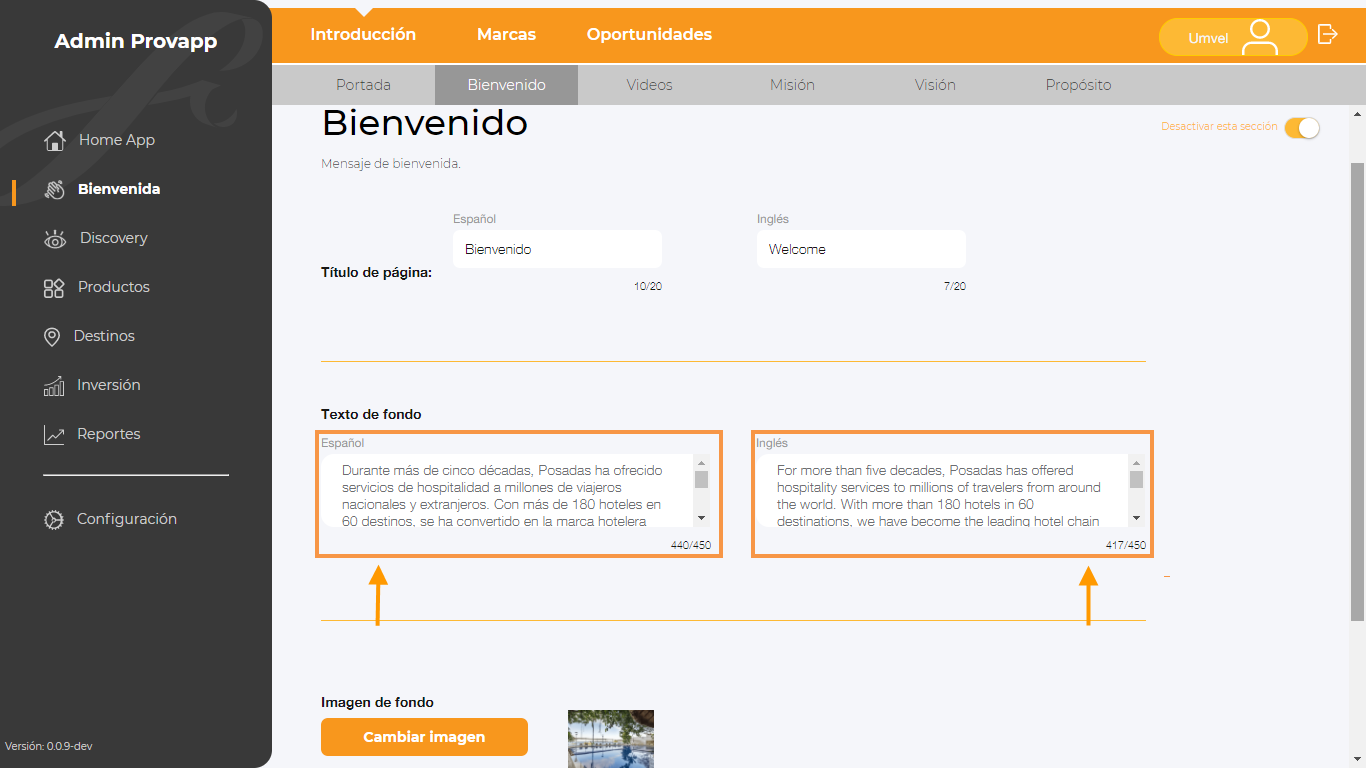
Task: Toggle the Desactivar esta sección switch
Action: 1302,127
